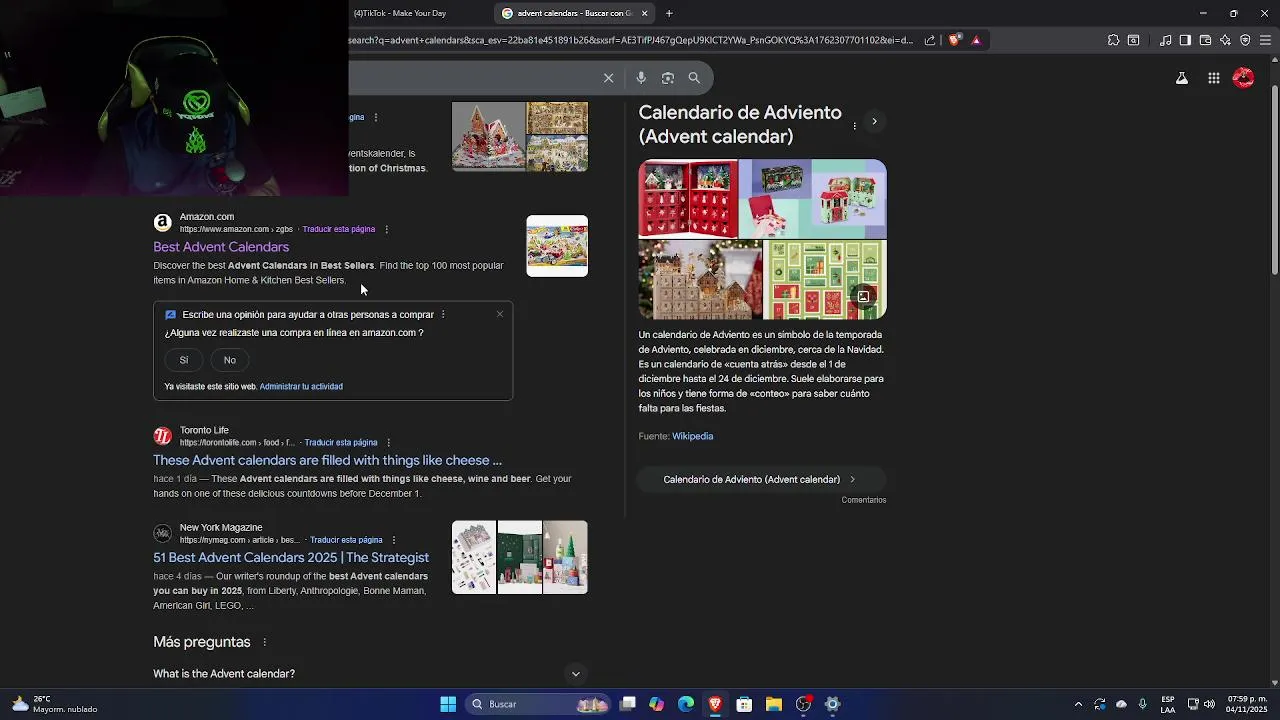Click 'Administrar tu actividad' link

coord(301,386)
